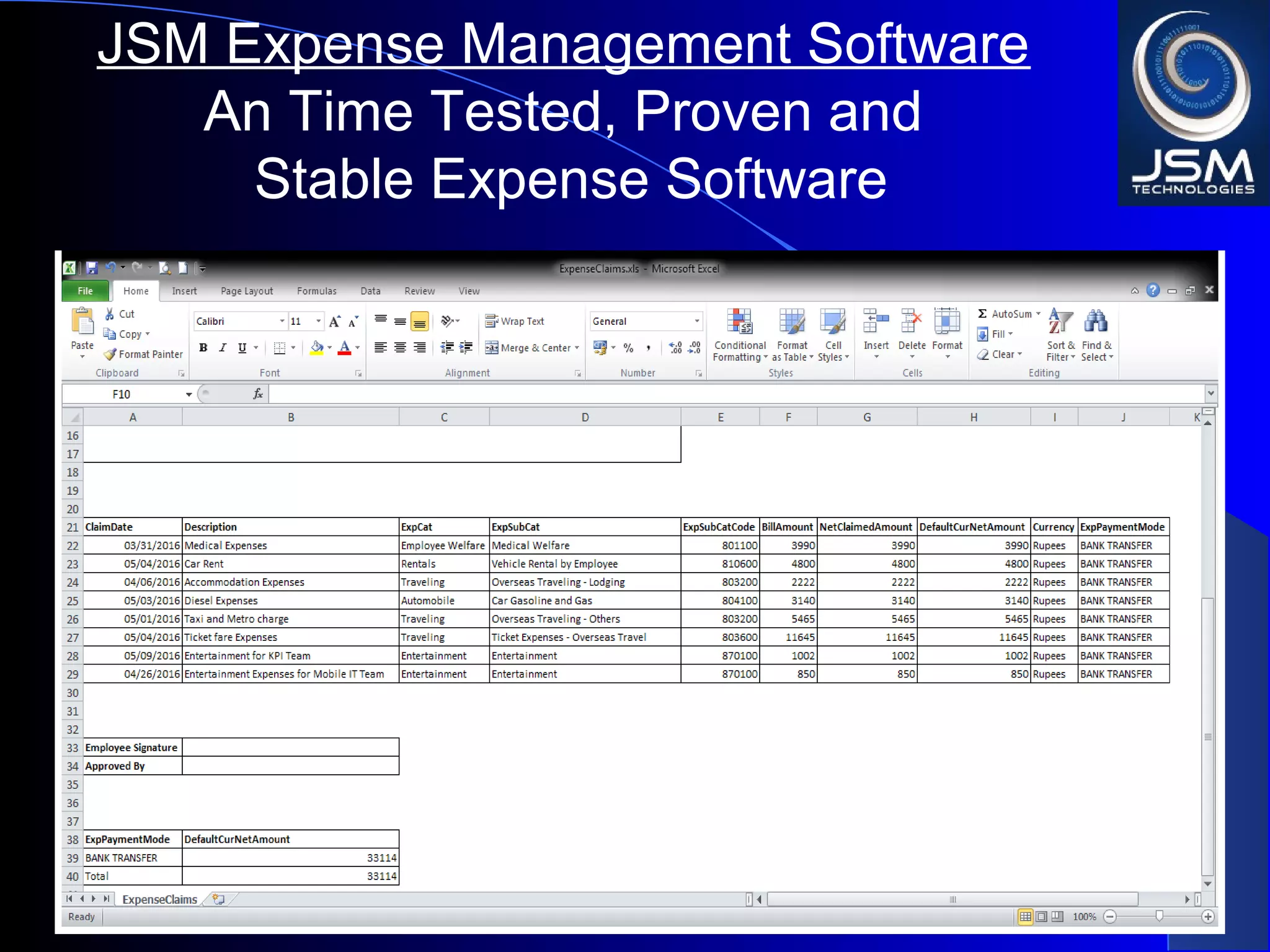Apply Fill Color highlight bucket
Screen dimensions: 1270x952
point(316,348)
